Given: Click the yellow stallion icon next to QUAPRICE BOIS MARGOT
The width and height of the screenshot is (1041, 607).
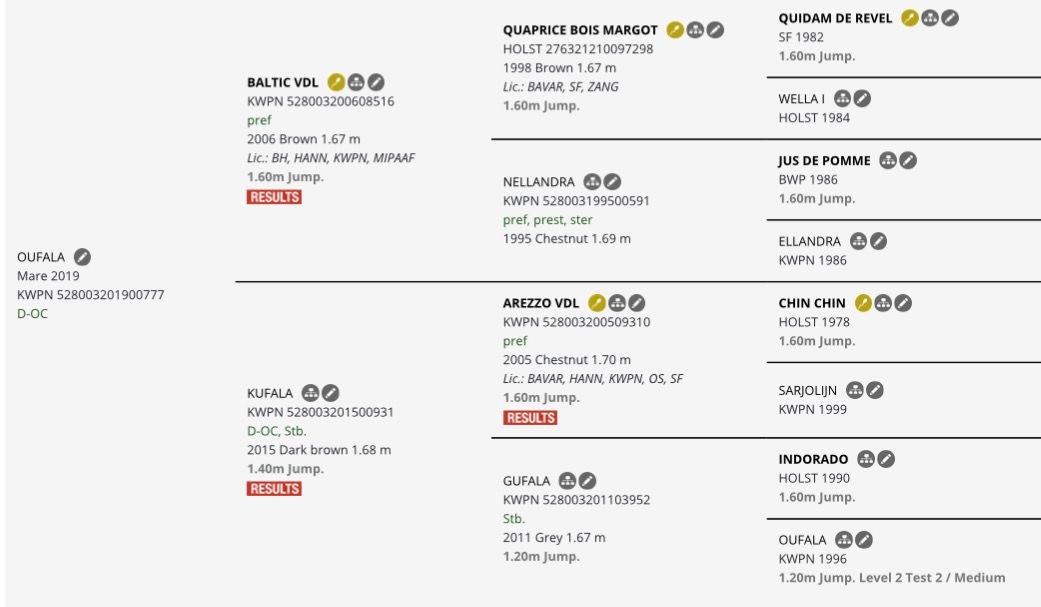Looking at the screenshot, I should 675,30.
